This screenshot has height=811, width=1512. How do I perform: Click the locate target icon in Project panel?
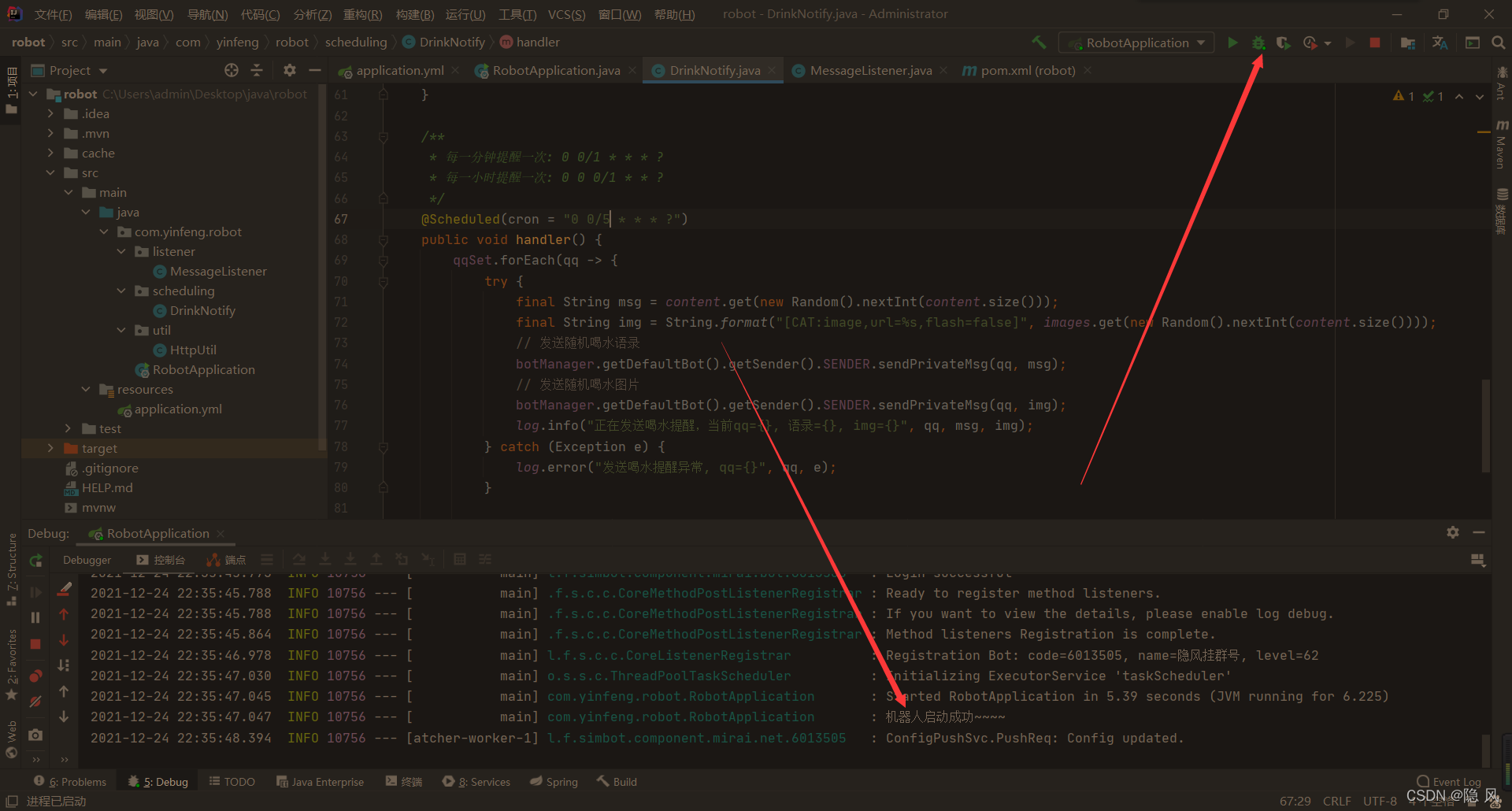tap(232, 70)
